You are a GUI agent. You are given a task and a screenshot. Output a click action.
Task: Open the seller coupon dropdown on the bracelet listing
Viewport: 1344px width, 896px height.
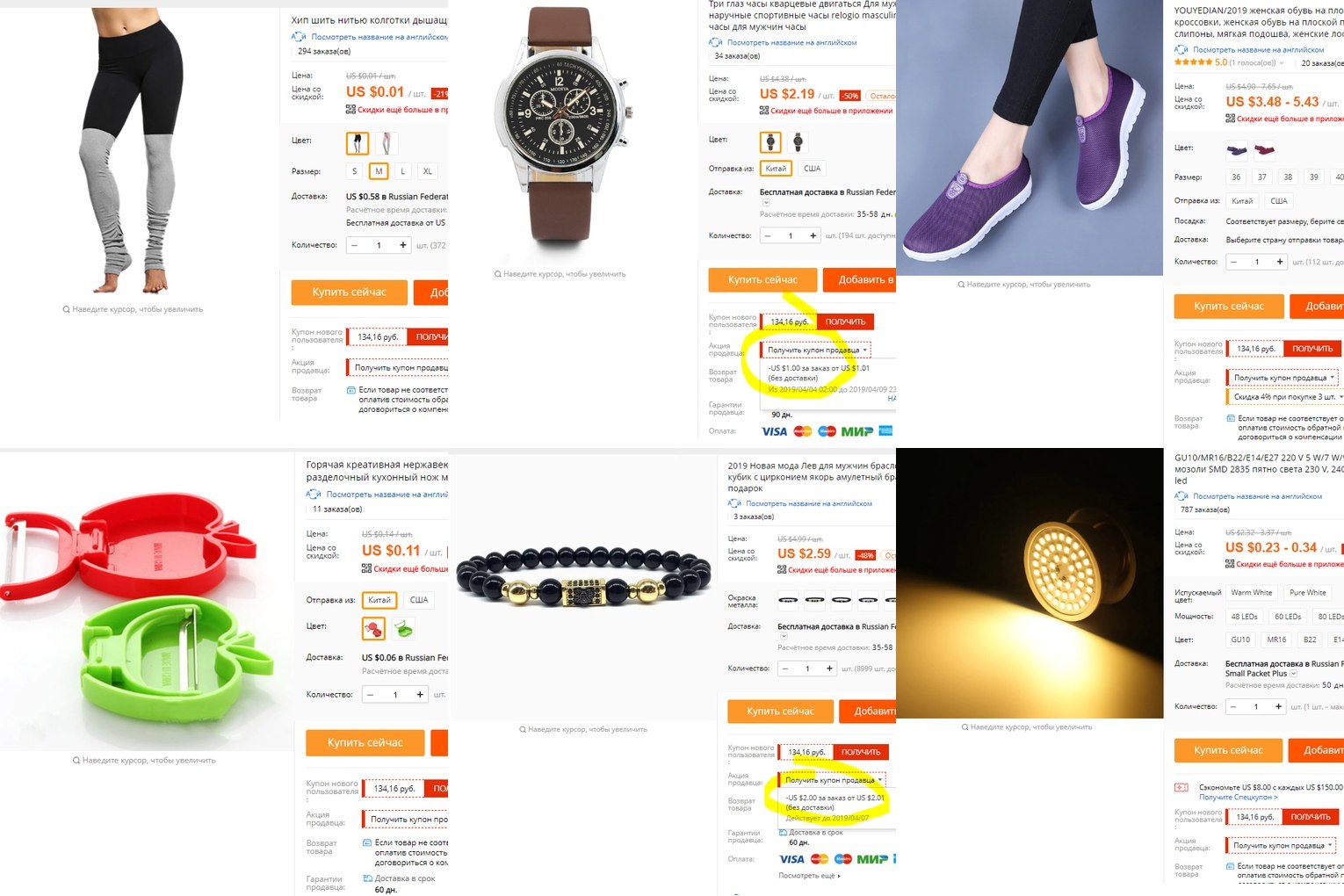click(x=833, y=780)
